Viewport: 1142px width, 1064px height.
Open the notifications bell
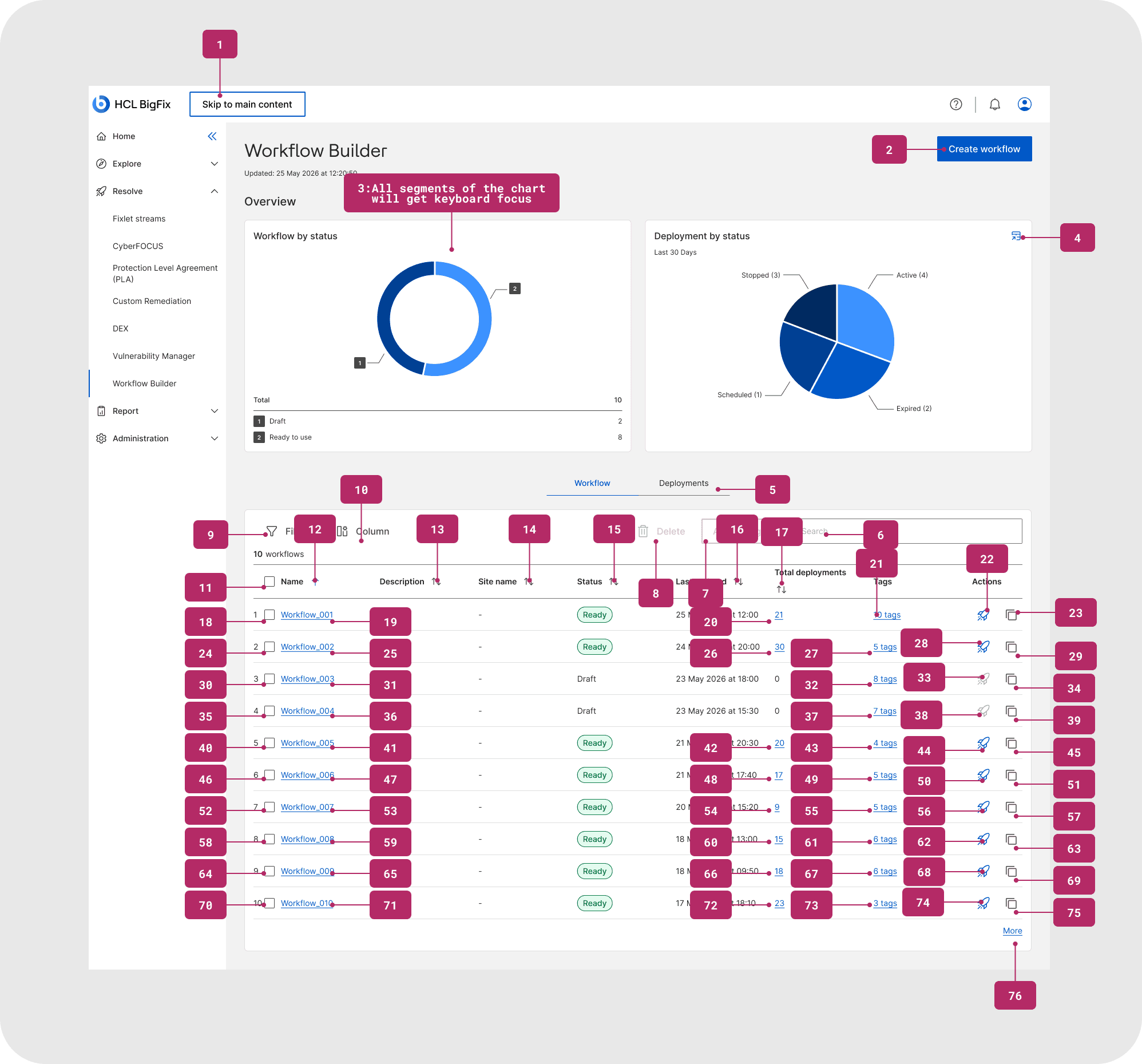pos(995,104)
